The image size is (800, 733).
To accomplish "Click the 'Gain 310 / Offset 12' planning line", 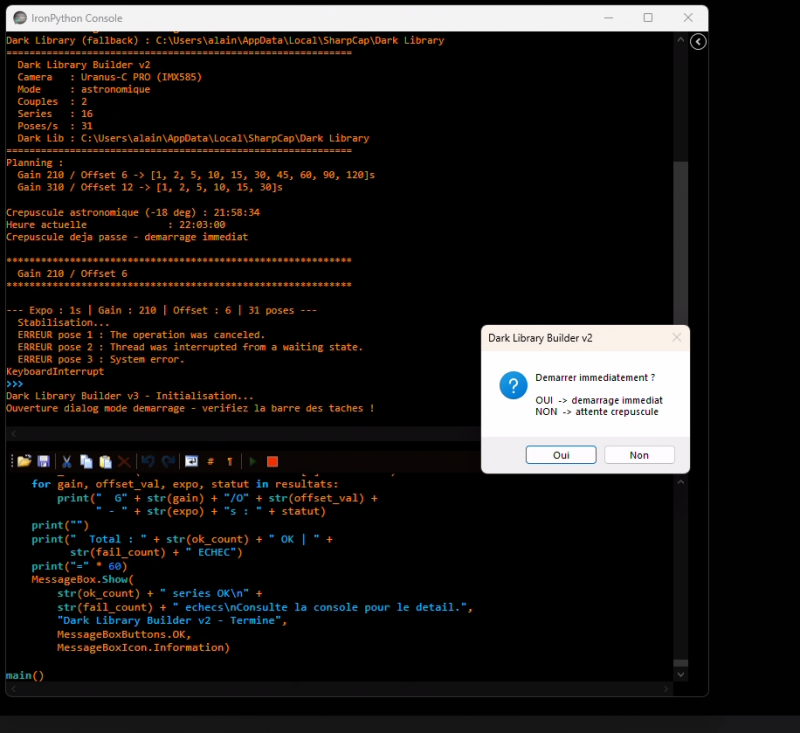I will tap(150, 187).
